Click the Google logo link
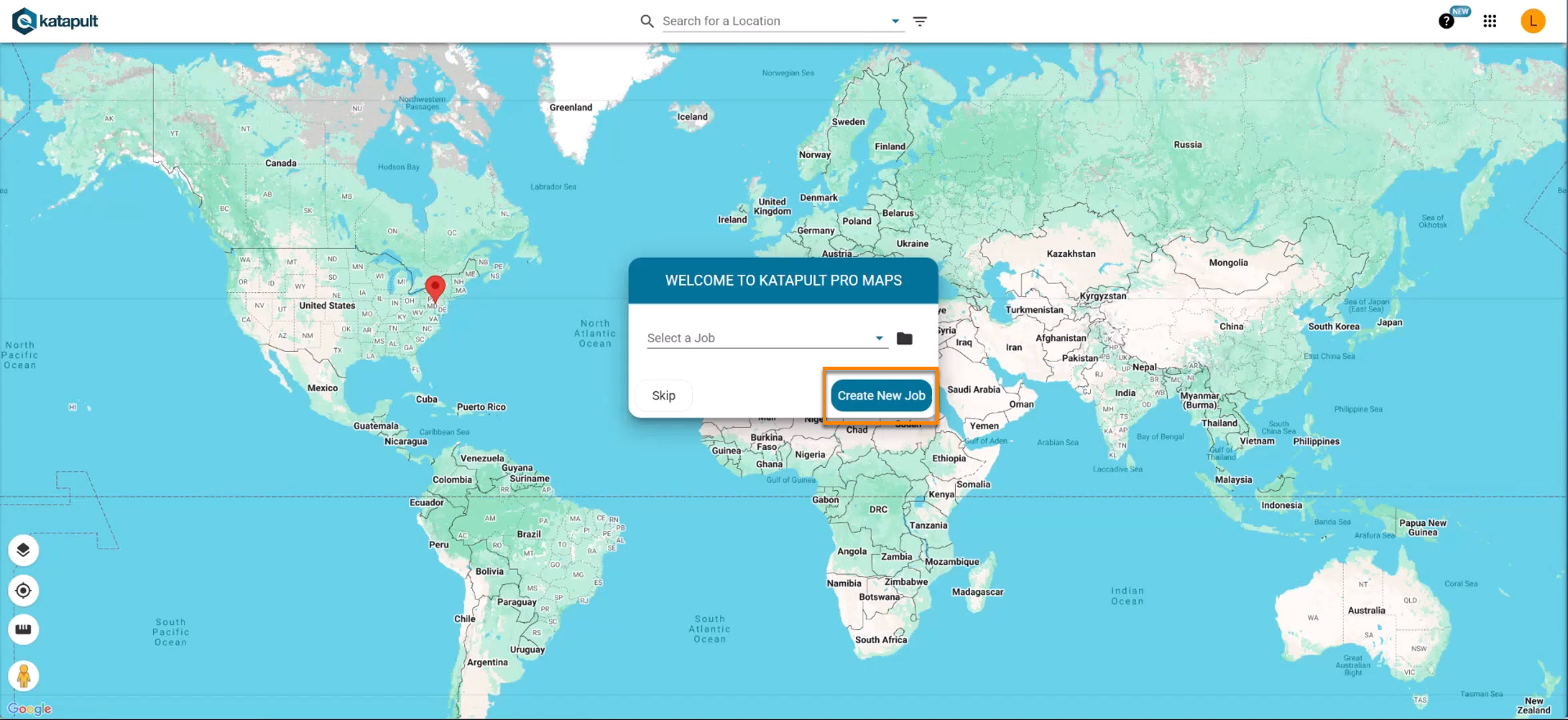 pyautogui.click(x=29, y=708)
